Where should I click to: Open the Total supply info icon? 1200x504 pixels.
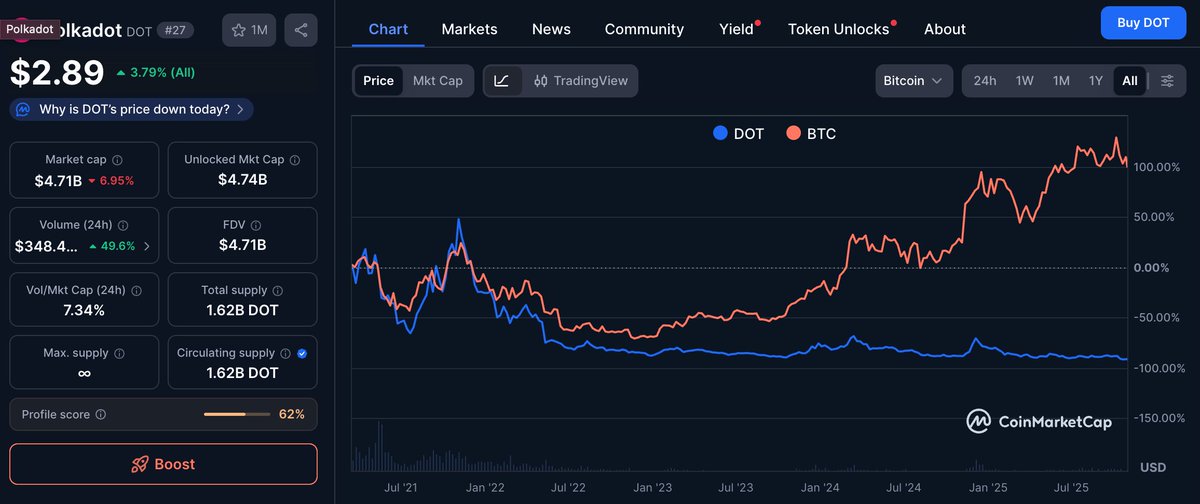(x=276, y=290)
